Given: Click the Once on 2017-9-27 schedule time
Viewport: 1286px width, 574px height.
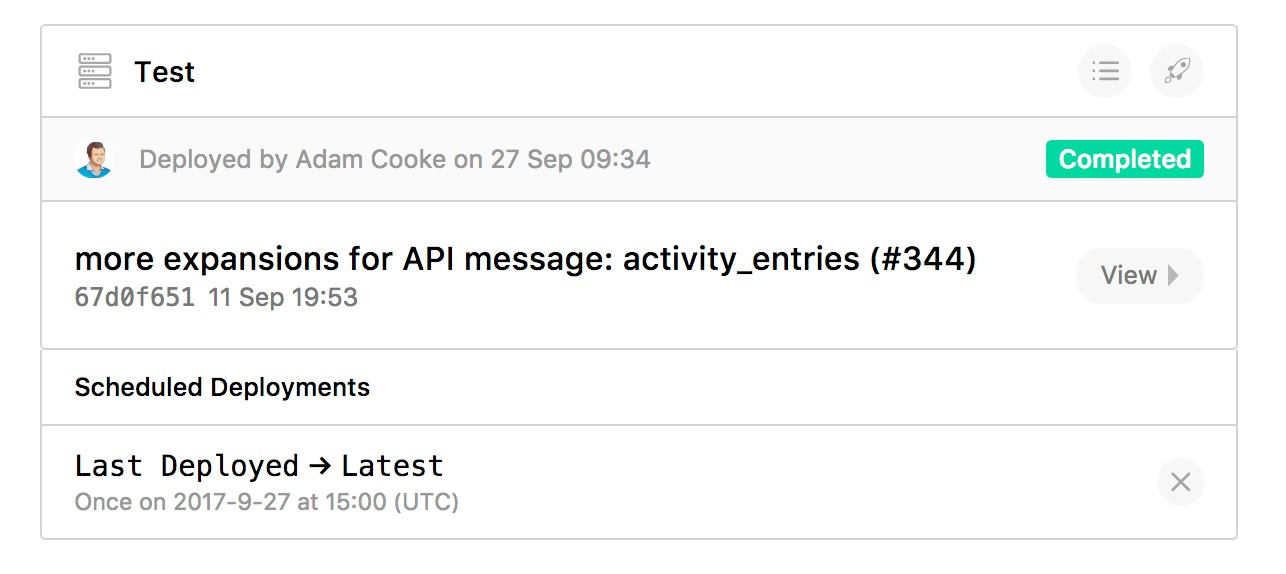Looking at the screenshot, I should pos(266,502).
